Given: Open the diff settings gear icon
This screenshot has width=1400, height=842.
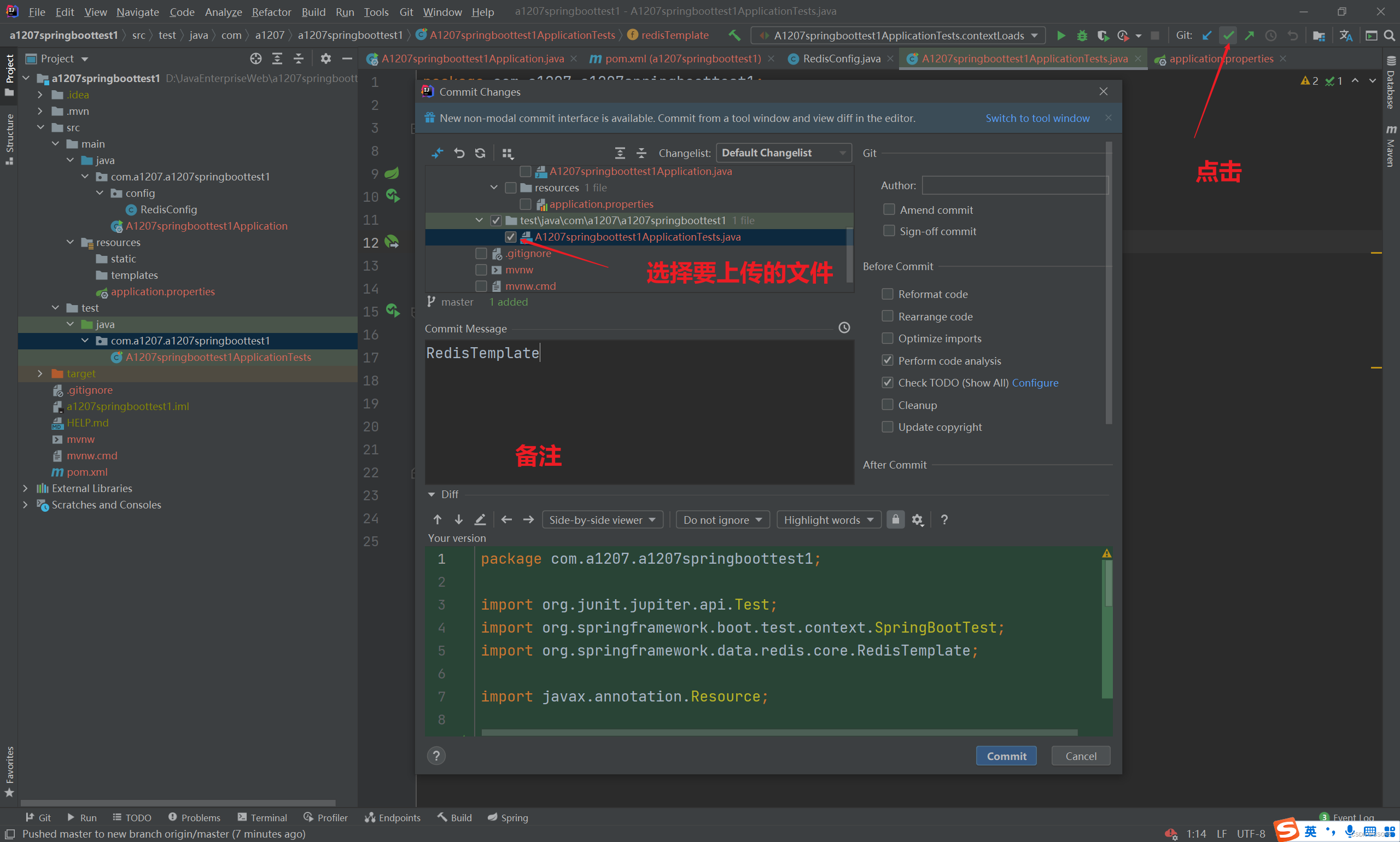Looking at the screenshot, I should [917, 520].
